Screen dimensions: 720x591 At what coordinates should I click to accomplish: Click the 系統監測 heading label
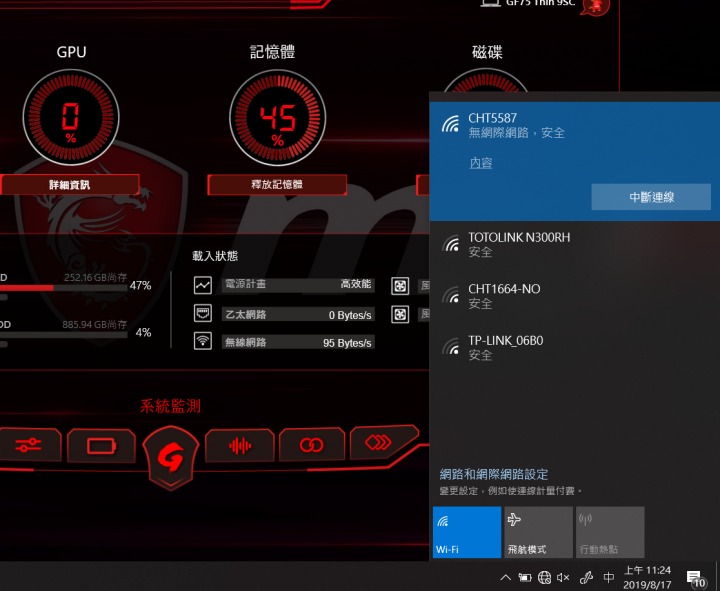pyautogui.click(x=170, y=406)
